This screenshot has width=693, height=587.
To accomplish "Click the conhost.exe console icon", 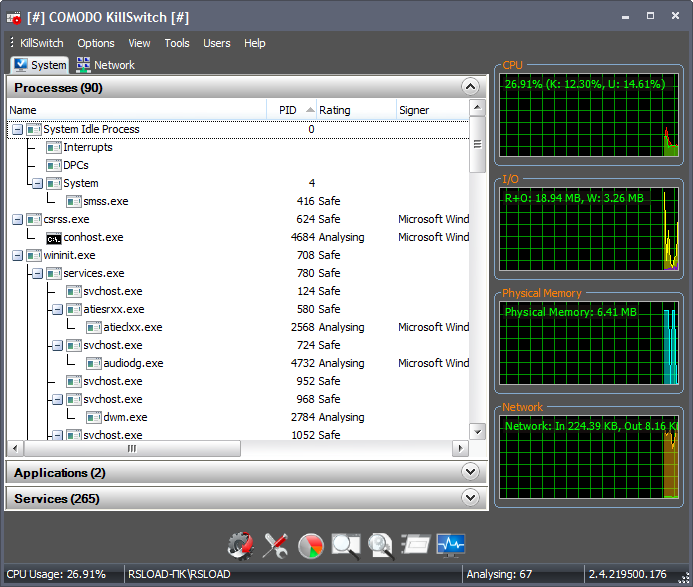I will [x=54, y=239].
